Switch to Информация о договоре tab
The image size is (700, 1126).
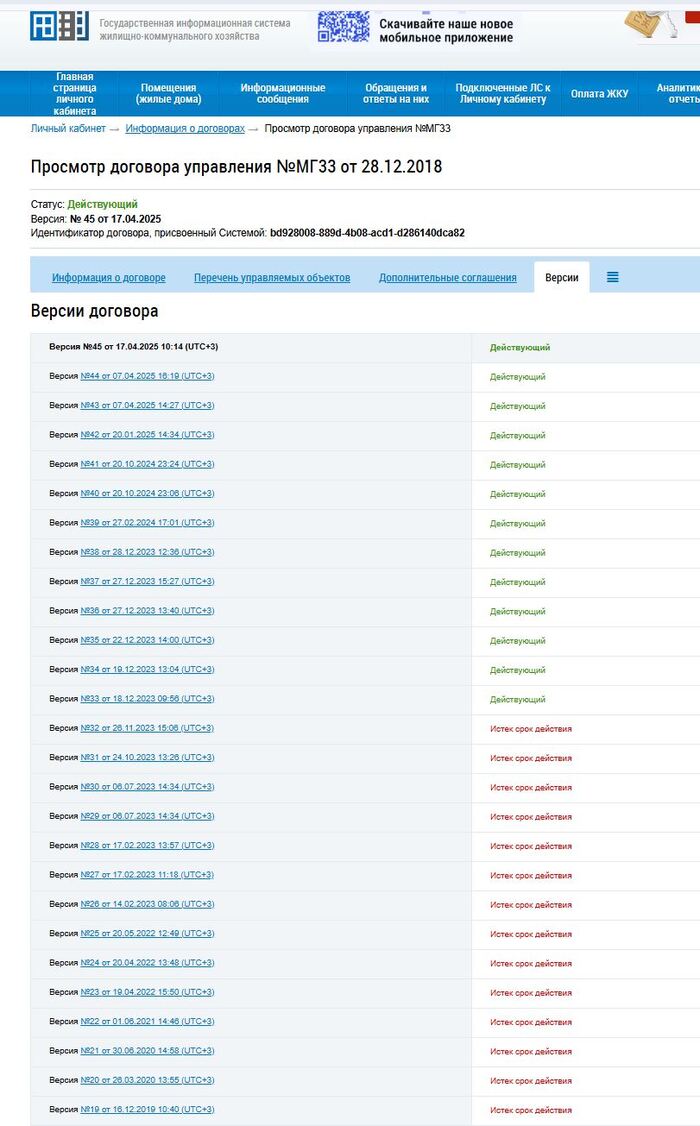[x=108, y=278]
